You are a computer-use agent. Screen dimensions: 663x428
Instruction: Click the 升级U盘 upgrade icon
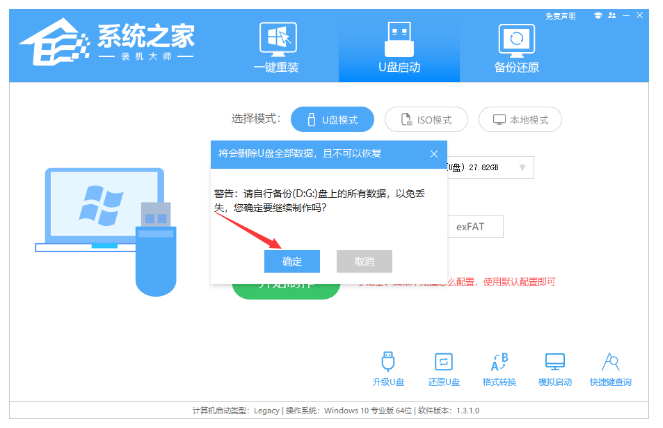click(x=387, y=367)
